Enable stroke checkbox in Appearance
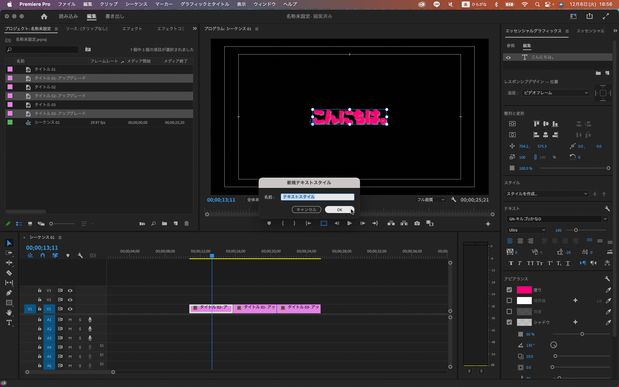This screenshot has height=387, width=619. pyautogui.click(x=509, y=301)
